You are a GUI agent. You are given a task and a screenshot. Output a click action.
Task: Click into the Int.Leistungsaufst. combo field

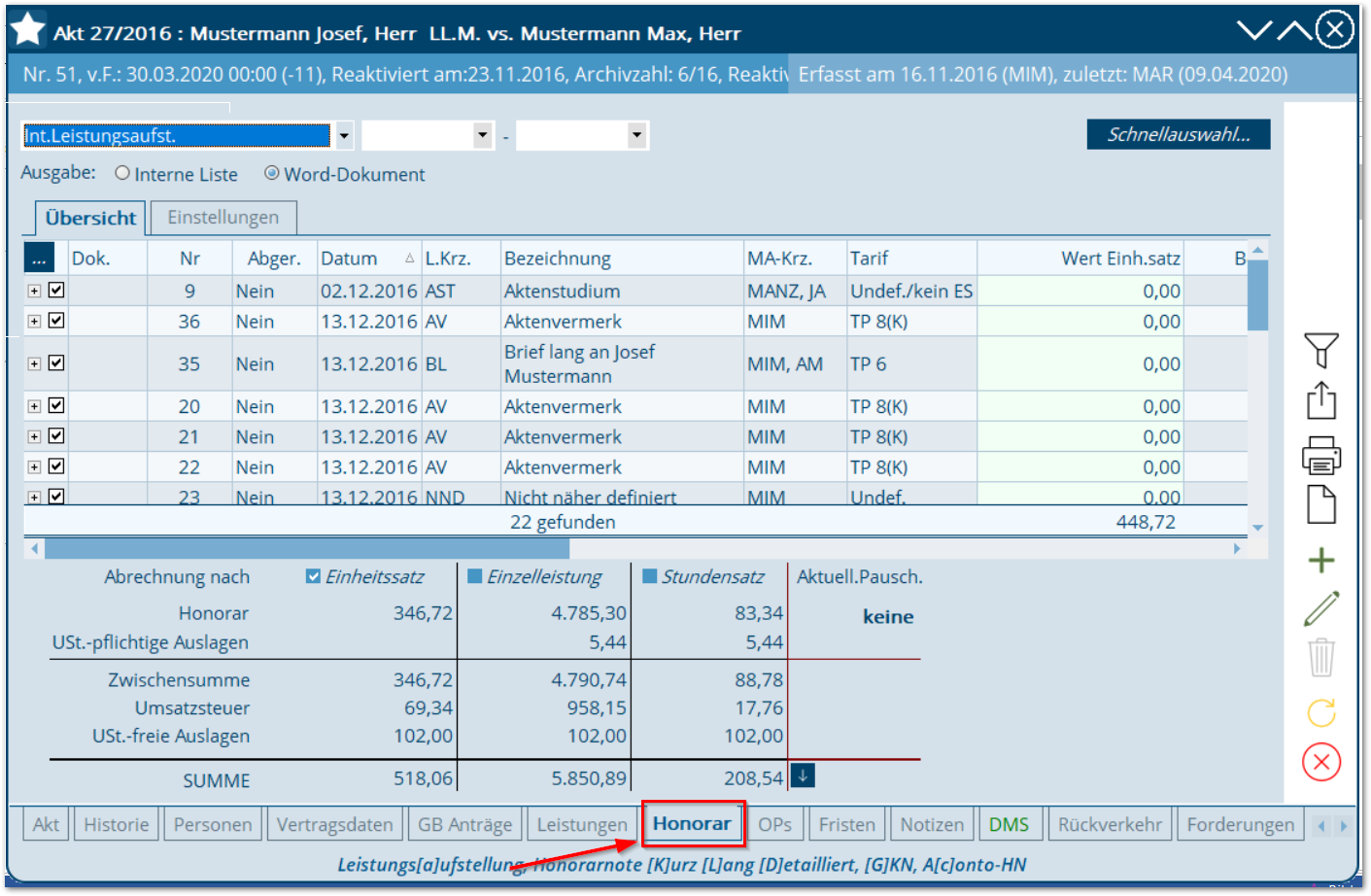coord(176,135)
